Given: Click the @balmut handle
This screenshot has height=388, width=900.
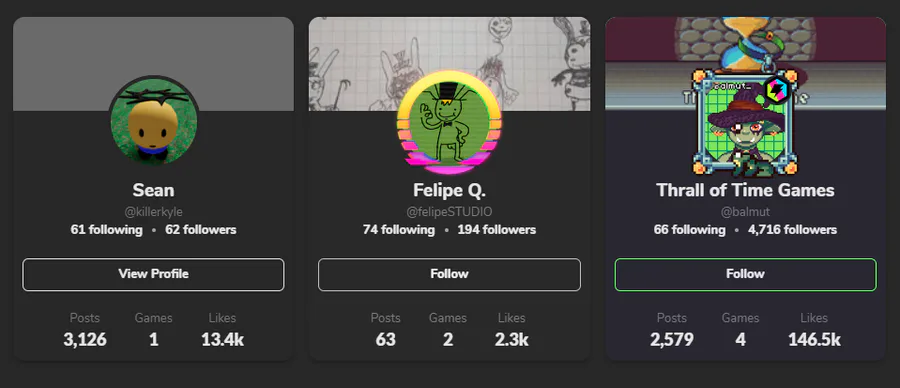Looking at the screenshot, I should point(746,212).
